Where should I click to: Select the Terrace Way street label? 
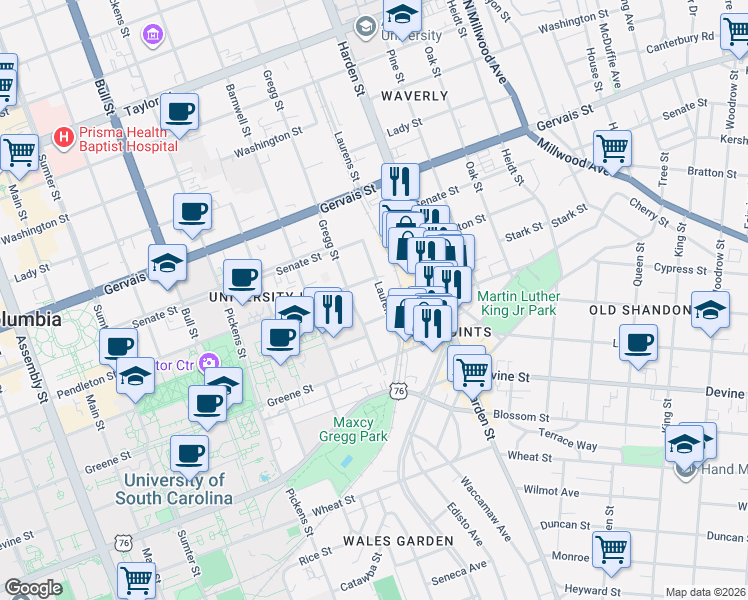tap(568, 439)
